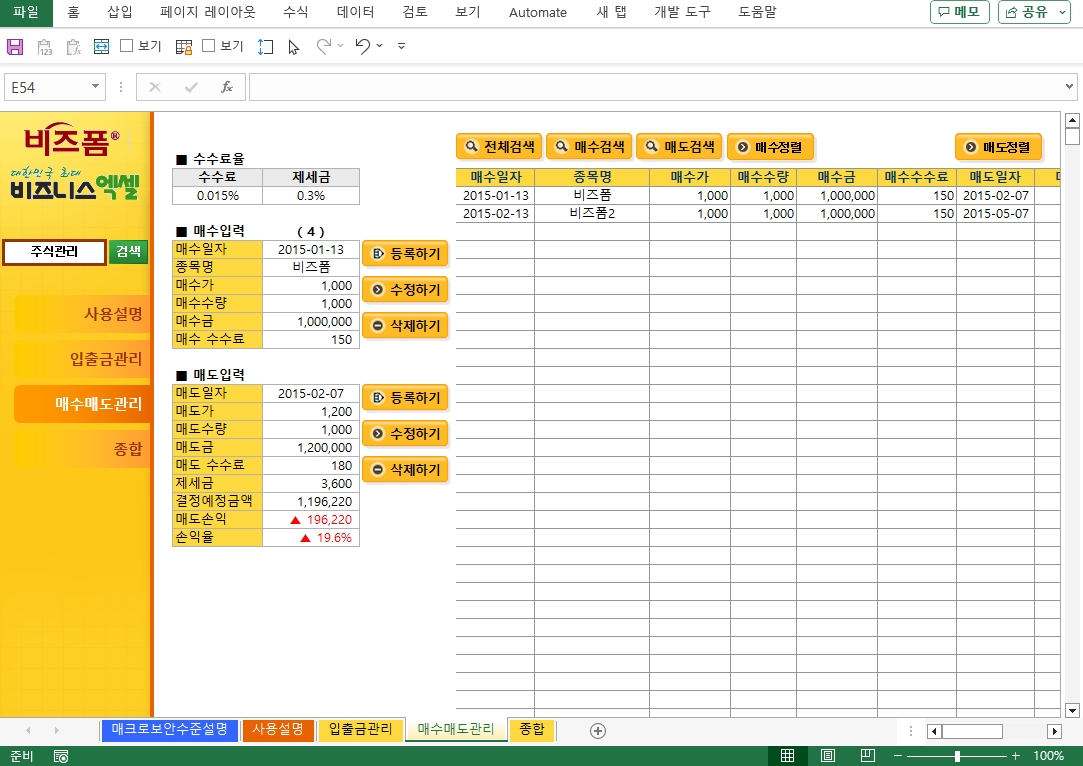The image size is (1083, 766).
Task: Click the 주식관리 search input field
Action: (54, 252)
